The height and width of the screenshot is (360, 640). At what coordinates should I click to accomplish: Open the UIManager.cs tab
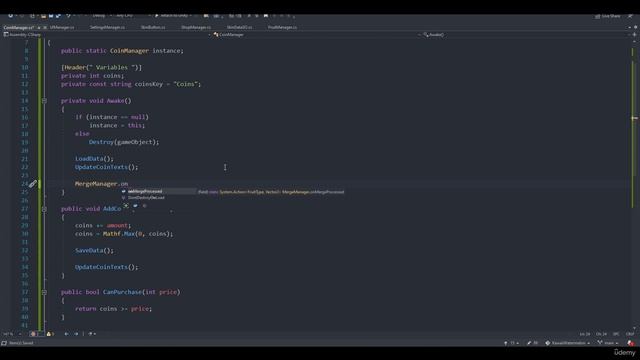click(62, 28)
